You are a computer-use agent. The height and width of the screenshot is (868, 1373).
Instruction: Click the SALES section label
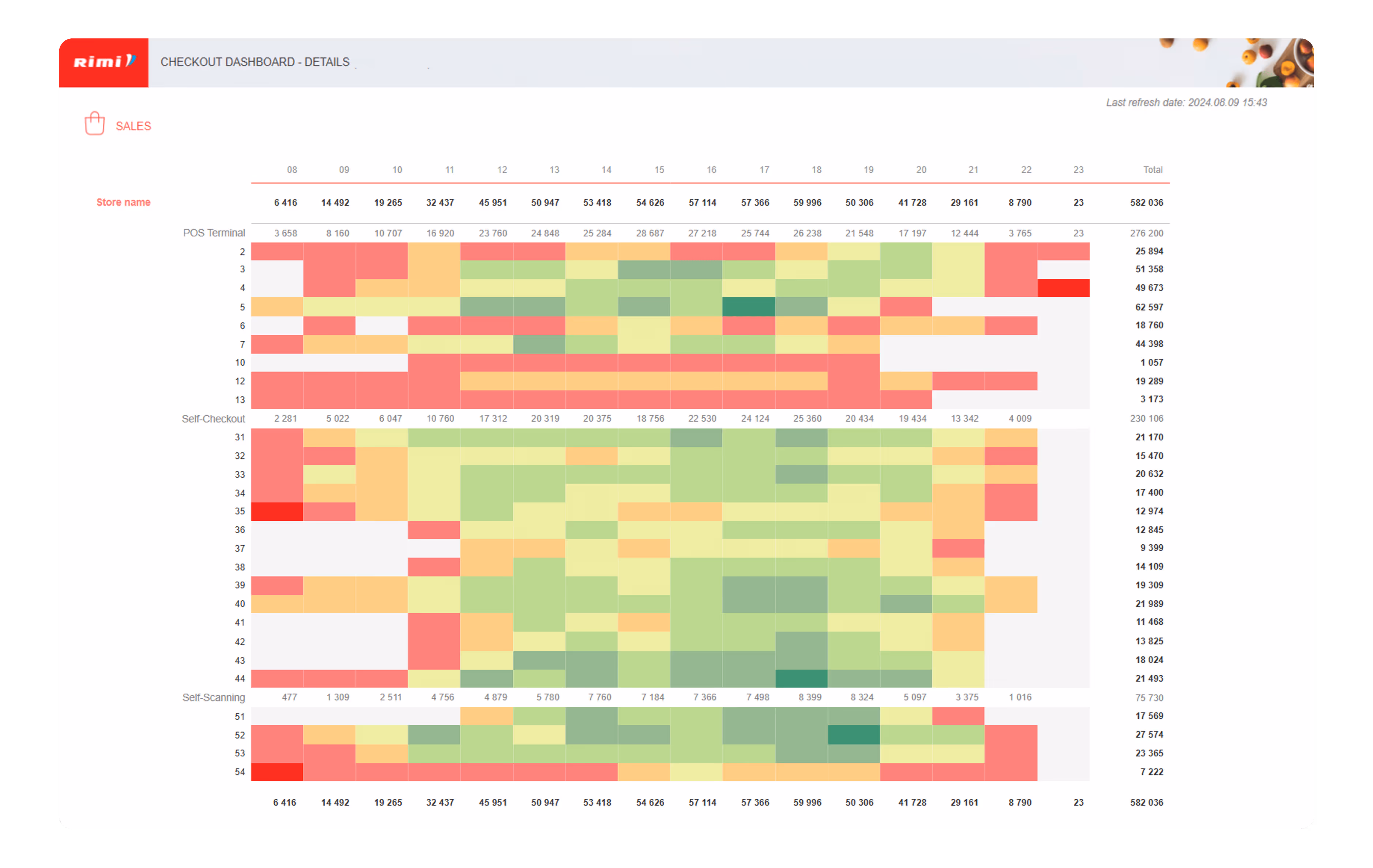tap(133, 126)
